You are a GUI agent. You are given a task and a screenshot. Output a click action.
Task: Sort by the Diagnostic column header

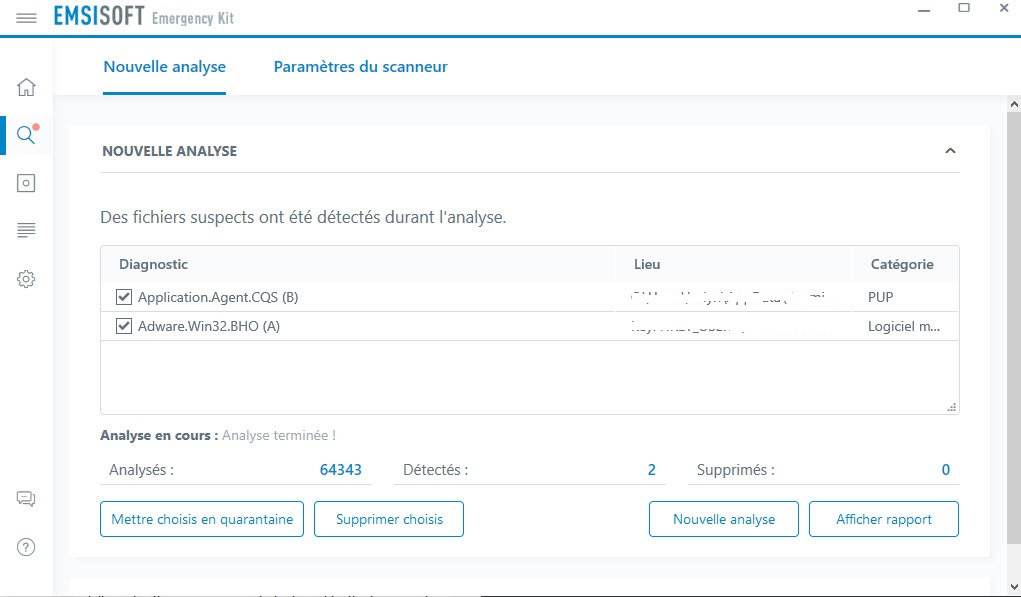click(x=153, y=264)
